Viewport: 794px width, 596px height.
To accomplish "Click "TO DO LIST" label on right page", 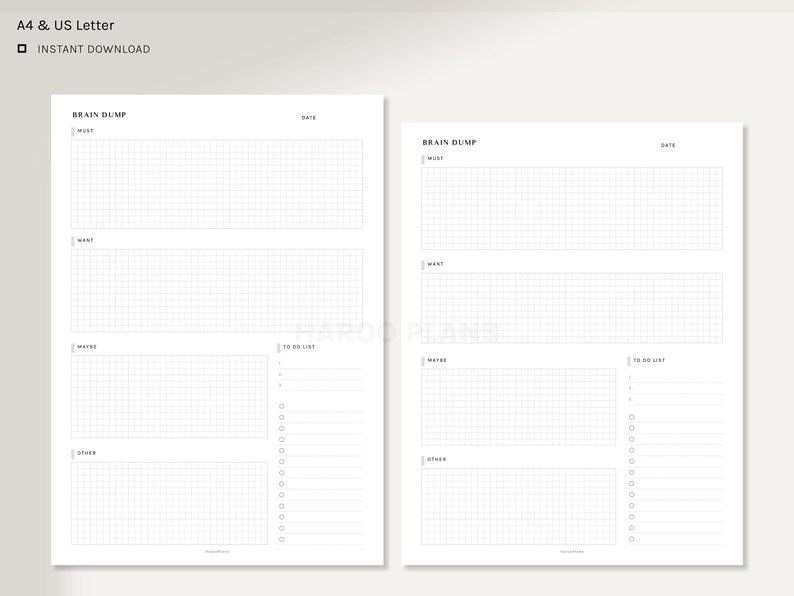I will [x=649, y=361].
